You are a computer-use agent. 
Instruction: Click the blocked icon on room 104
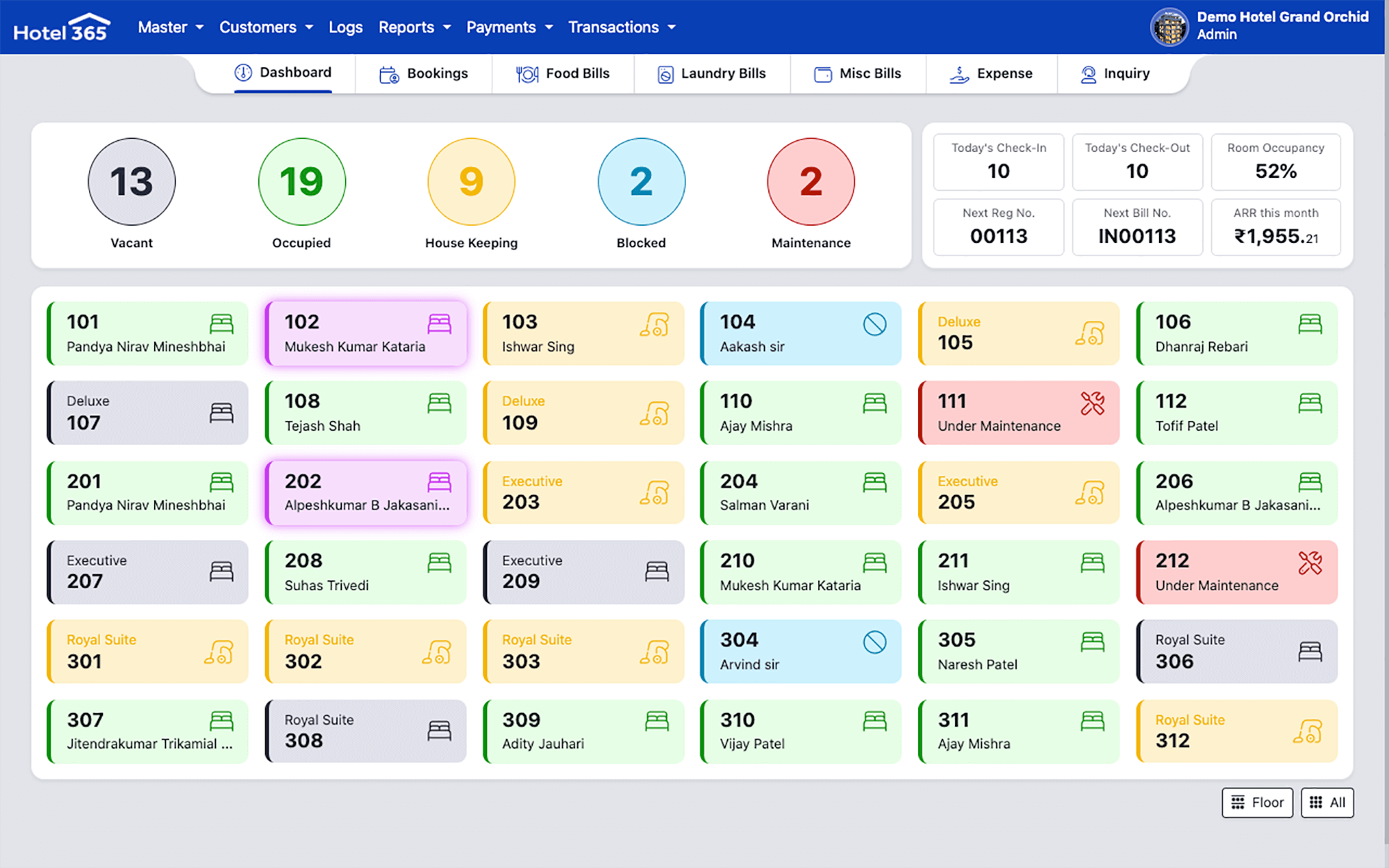pos(874,324)
